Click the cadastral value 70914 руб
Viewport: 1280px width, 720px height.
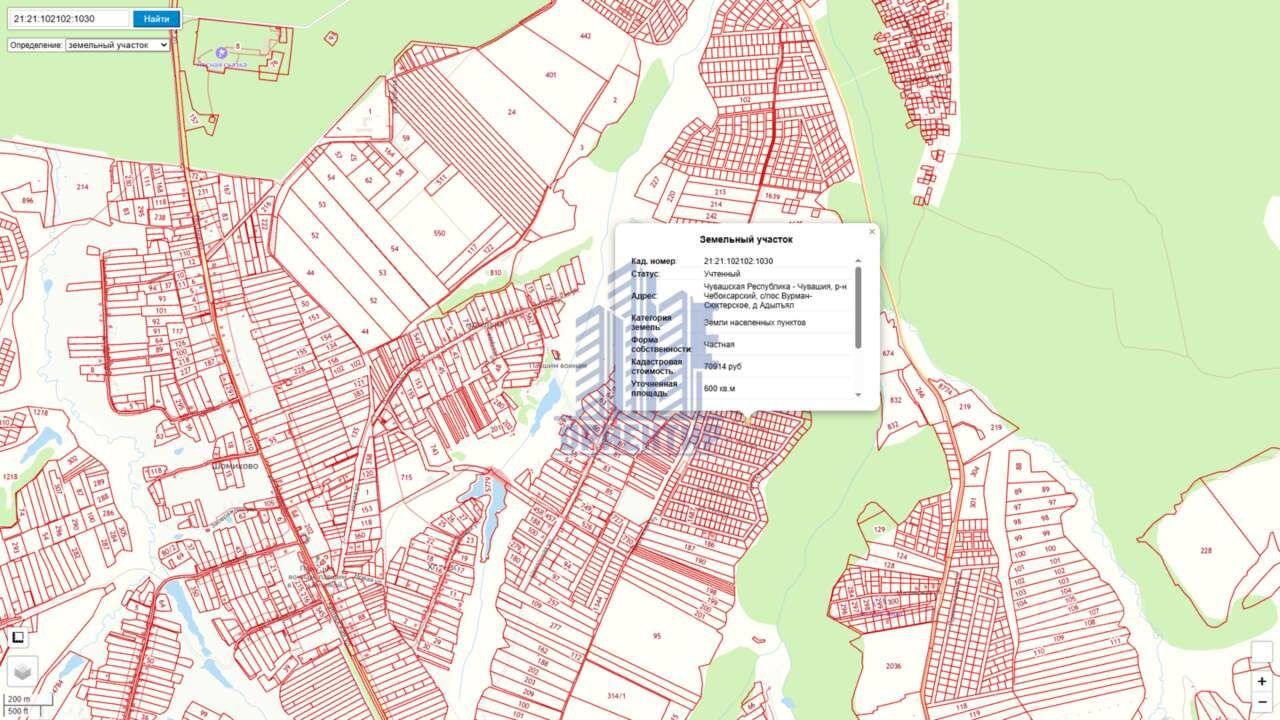[723, 367]
